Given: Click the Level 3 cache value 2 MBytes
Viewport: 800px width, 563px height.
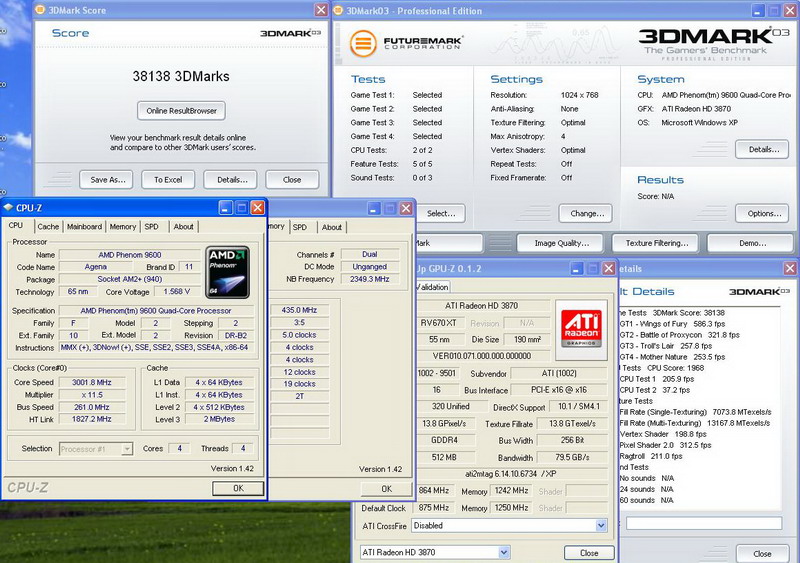Looking at the screenshot, I should [219, 419].
